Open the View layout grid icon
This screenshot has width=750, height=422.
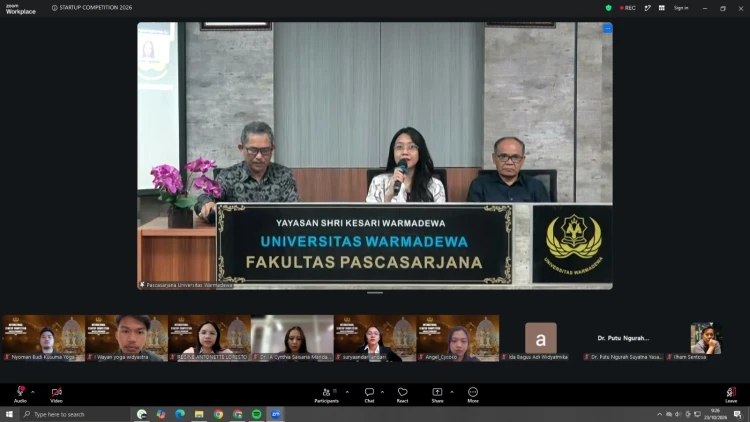click(x=662, y=8)
